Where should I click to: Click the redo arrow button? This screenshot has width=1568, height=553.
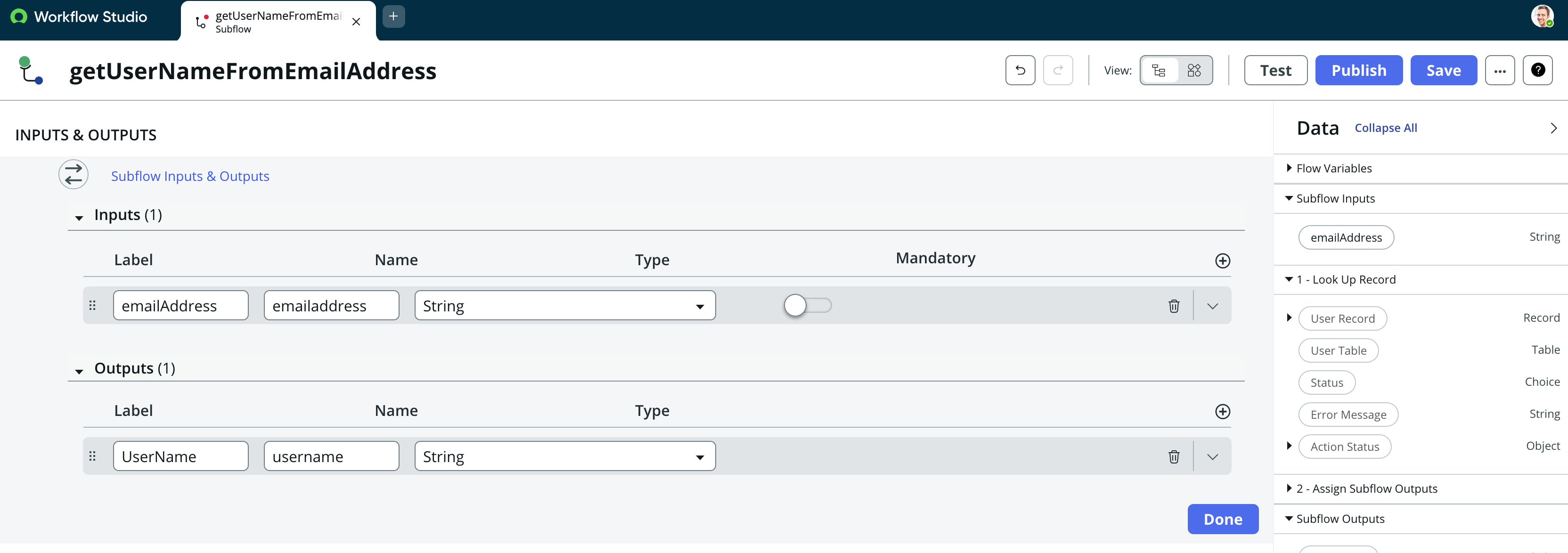pos(1058,71)
